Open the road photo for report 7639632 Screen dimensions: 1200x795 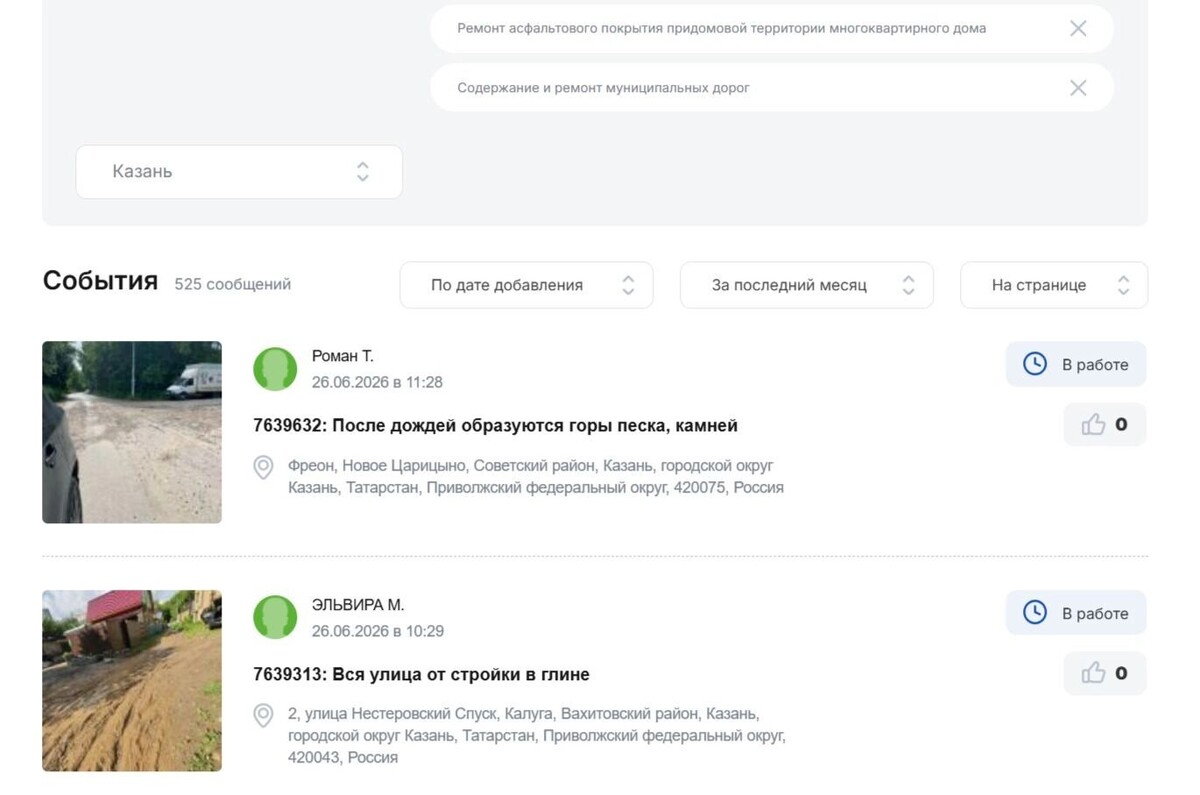coord(132,432)
